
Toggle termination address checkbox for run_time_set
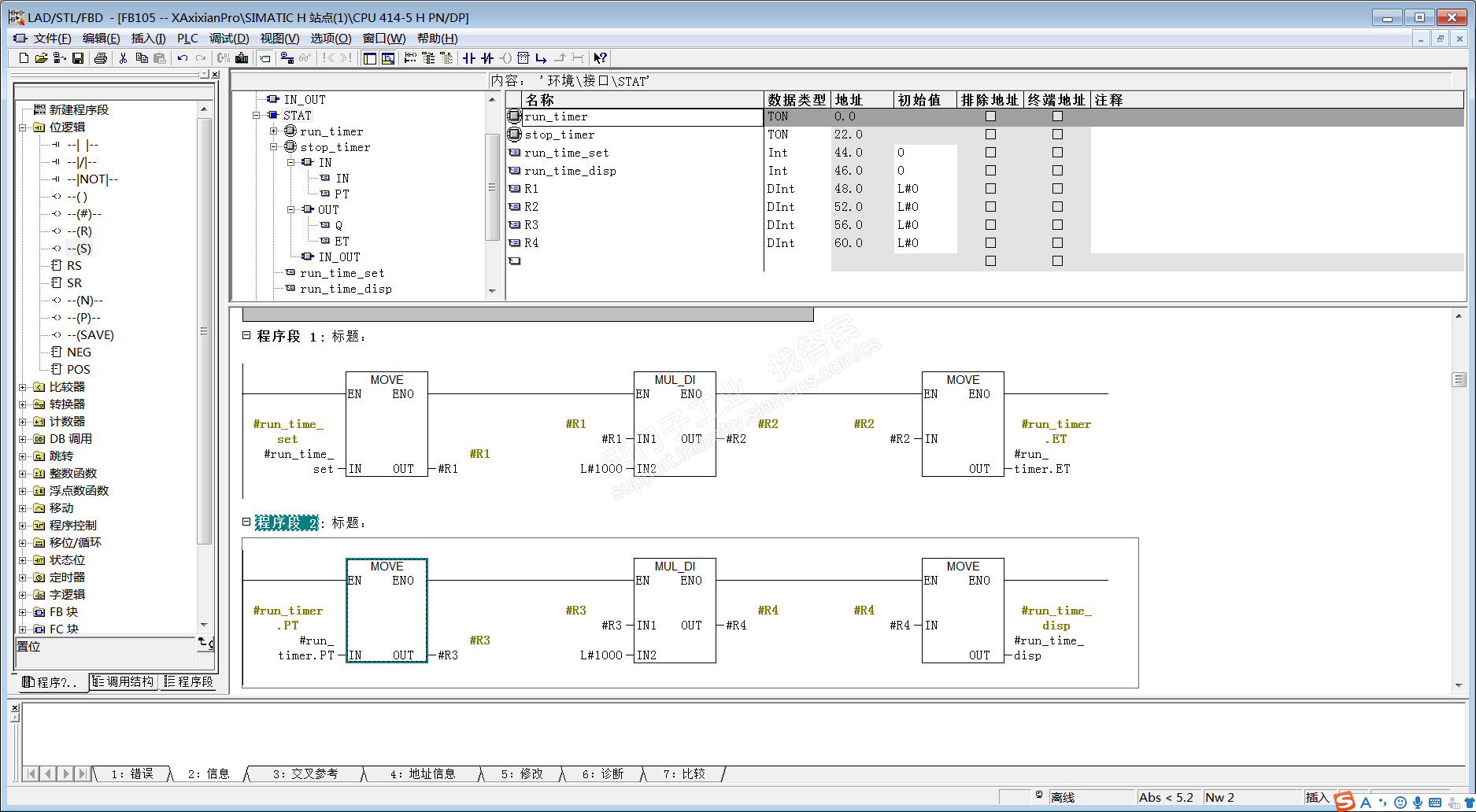tap(1057, 153)
